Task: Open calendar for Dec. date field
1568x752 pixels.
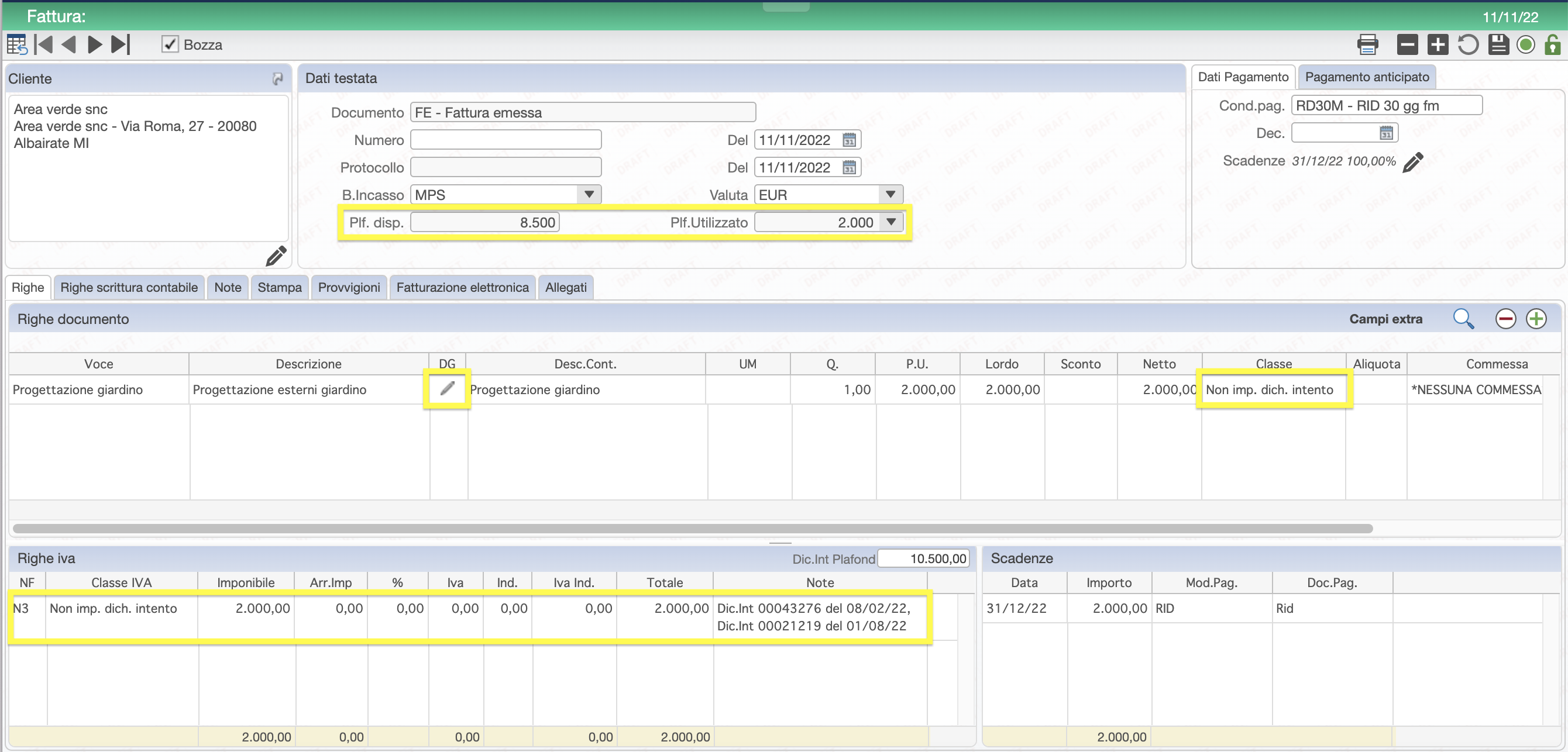Action: [1386, 133]
